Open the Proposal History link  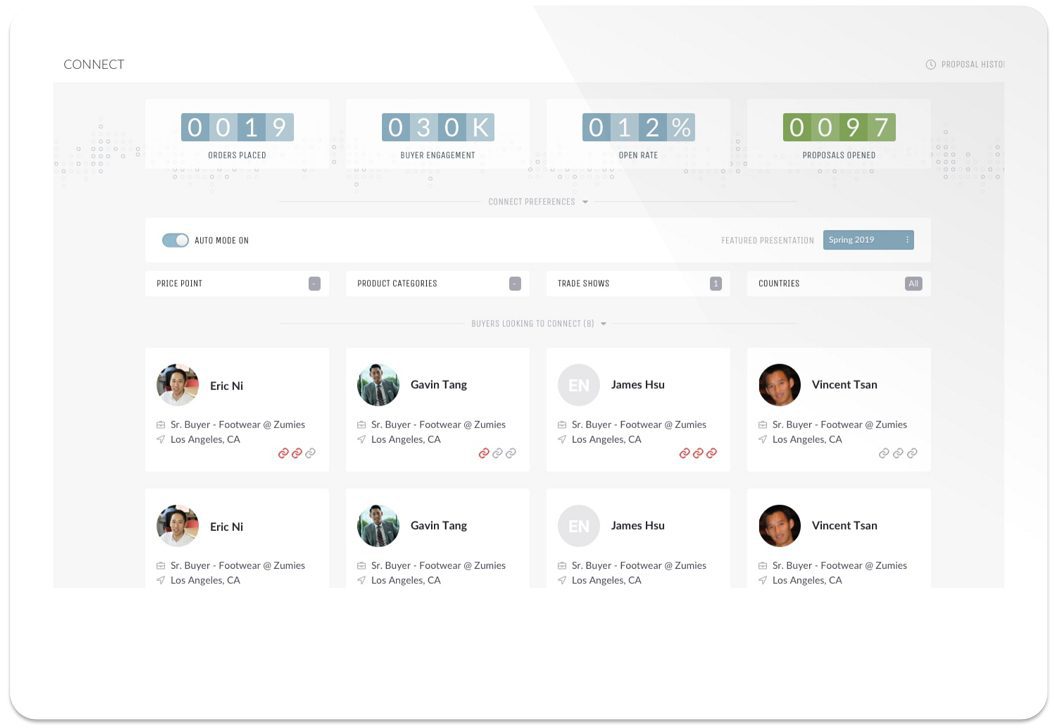[x=972, y=65]
